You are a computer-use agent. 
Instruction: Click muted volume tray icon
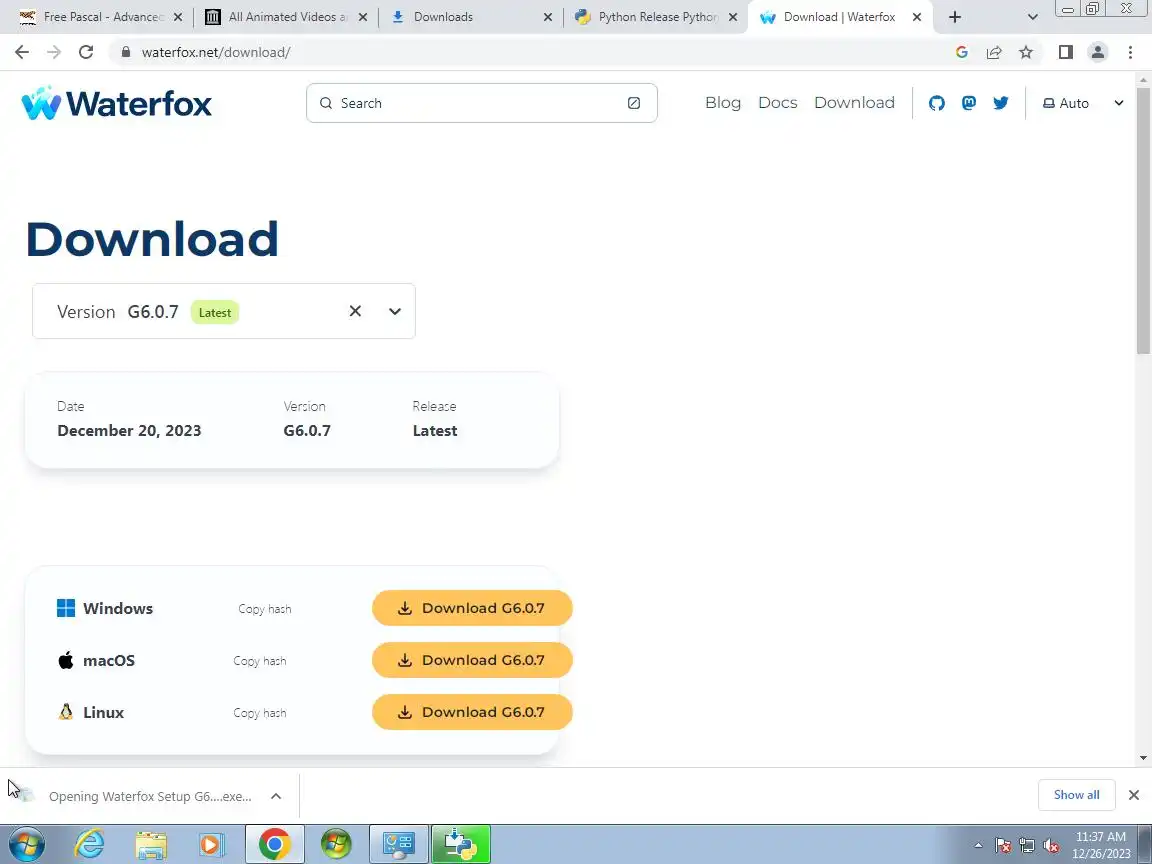(x=1051, y=846)
